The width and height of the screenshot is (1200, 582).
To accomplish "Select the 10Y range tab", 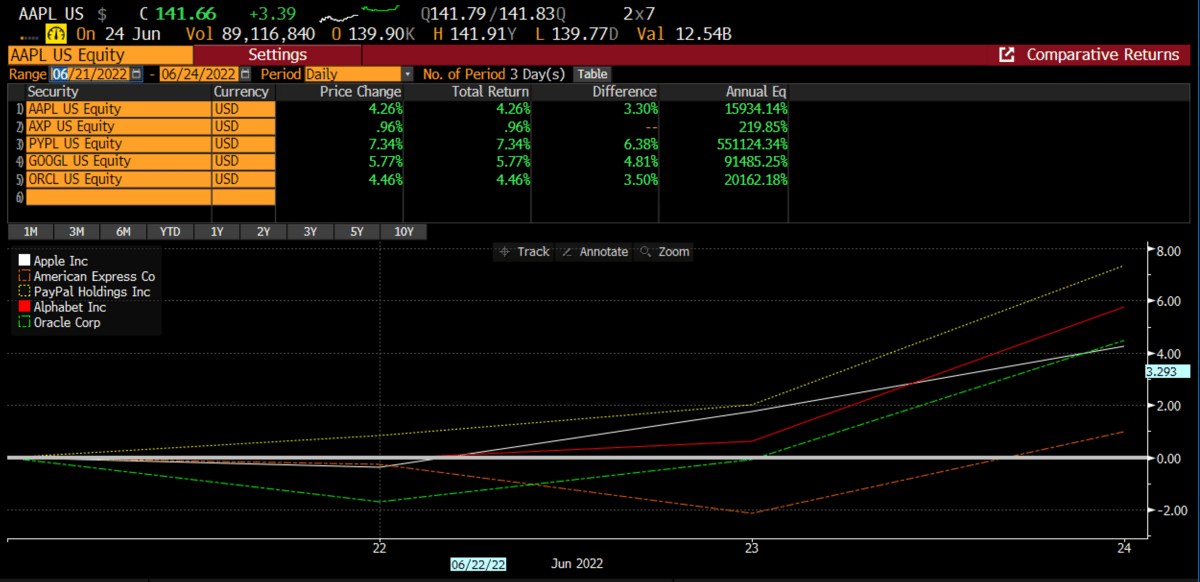I will point(404,232).
